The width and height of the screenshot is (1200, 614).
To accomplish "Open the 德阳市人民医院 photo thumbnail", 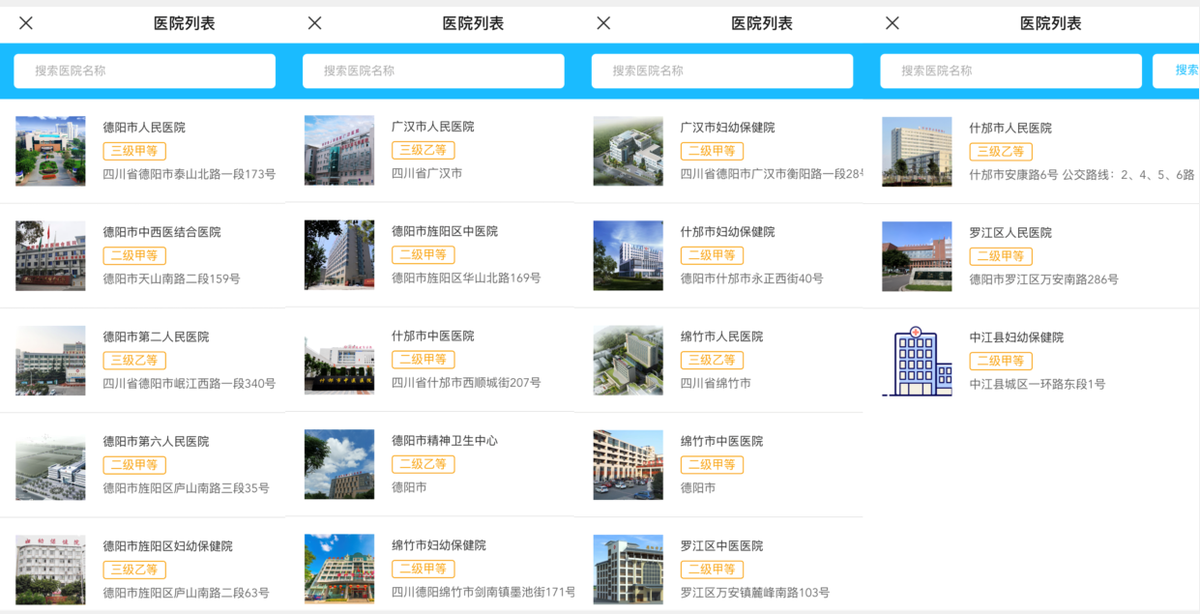I will point(50,151).
